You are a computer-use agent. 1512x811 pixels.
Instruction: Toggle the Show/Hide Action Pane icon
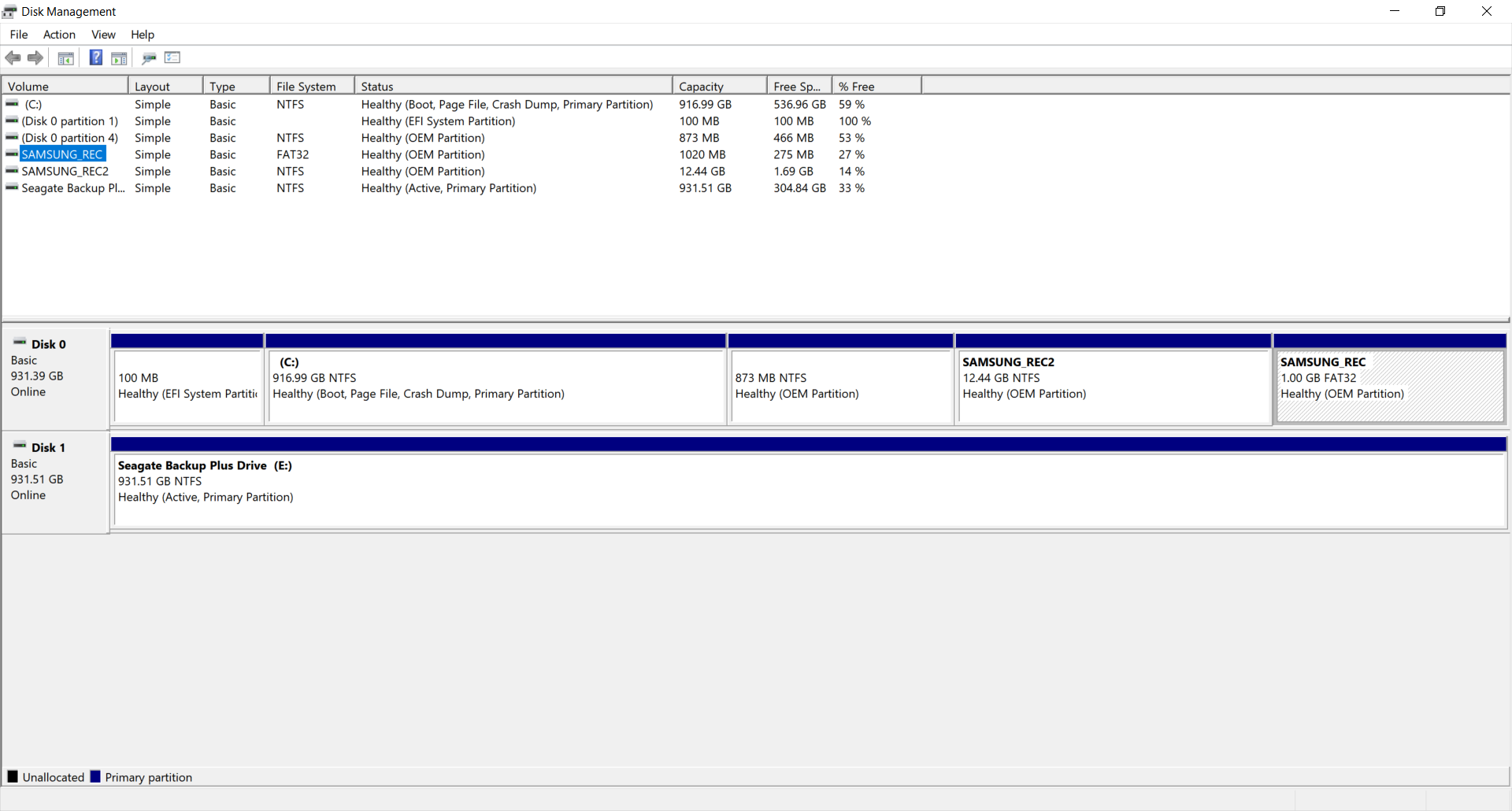[x=119, y=57]
